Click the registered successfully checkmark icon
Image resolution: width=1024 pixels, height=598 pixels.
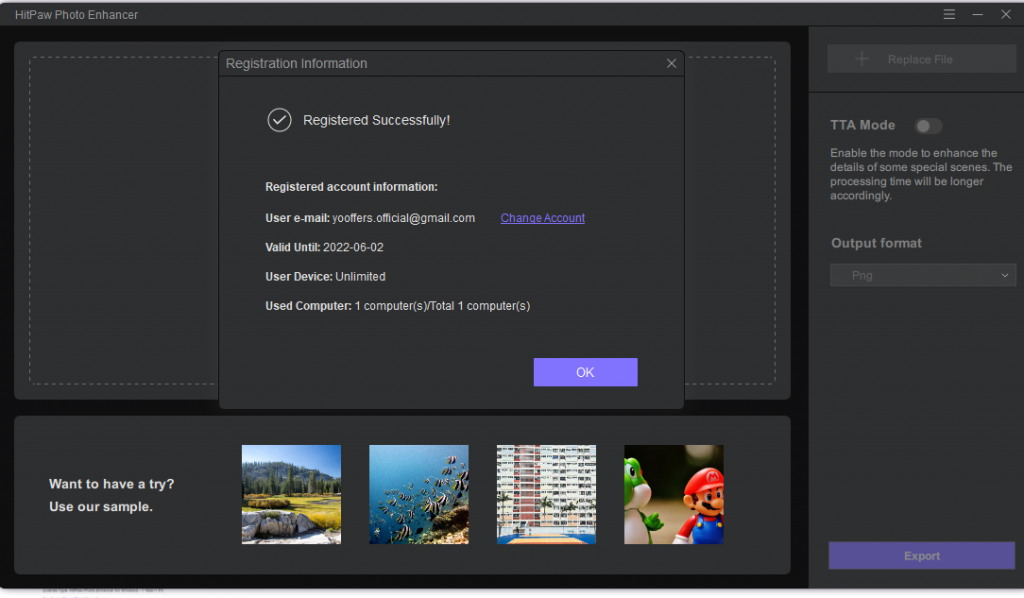tap(280, 120)
